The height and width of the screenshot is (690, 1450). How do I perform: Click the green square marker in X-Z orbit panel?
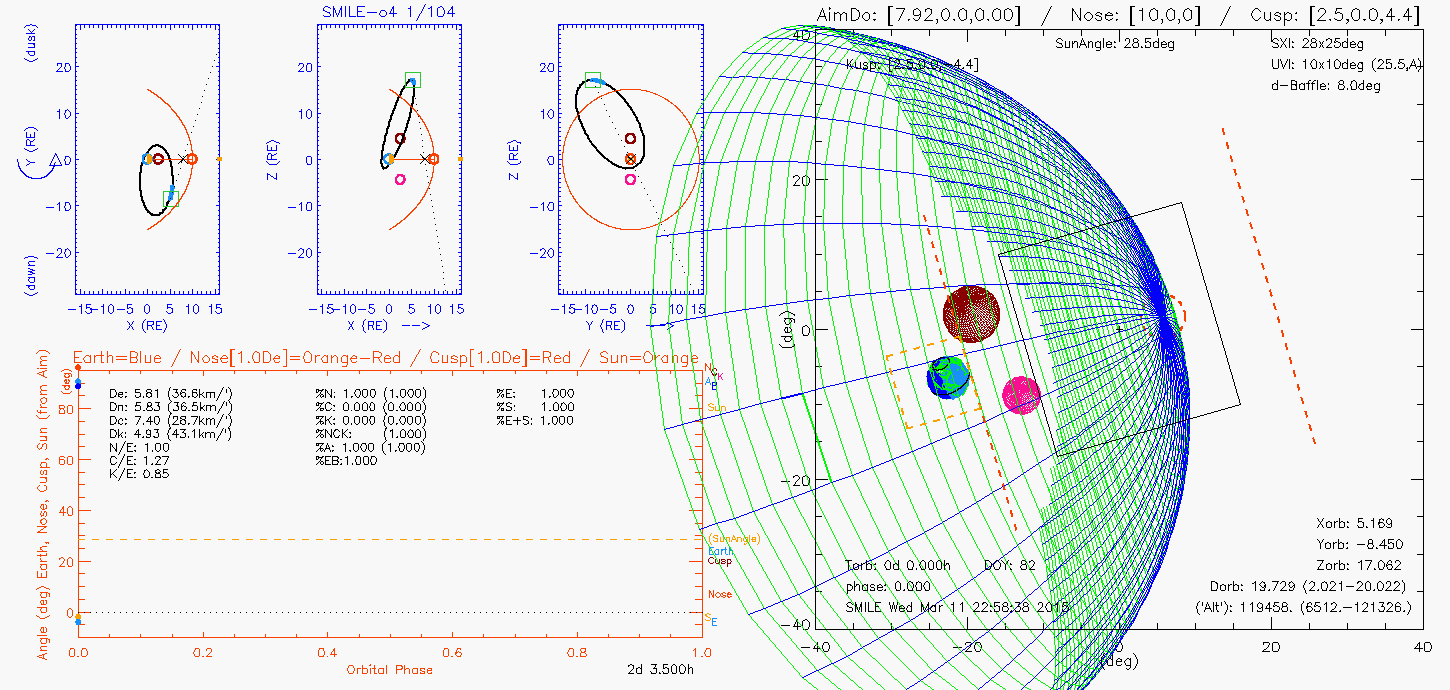413,80
